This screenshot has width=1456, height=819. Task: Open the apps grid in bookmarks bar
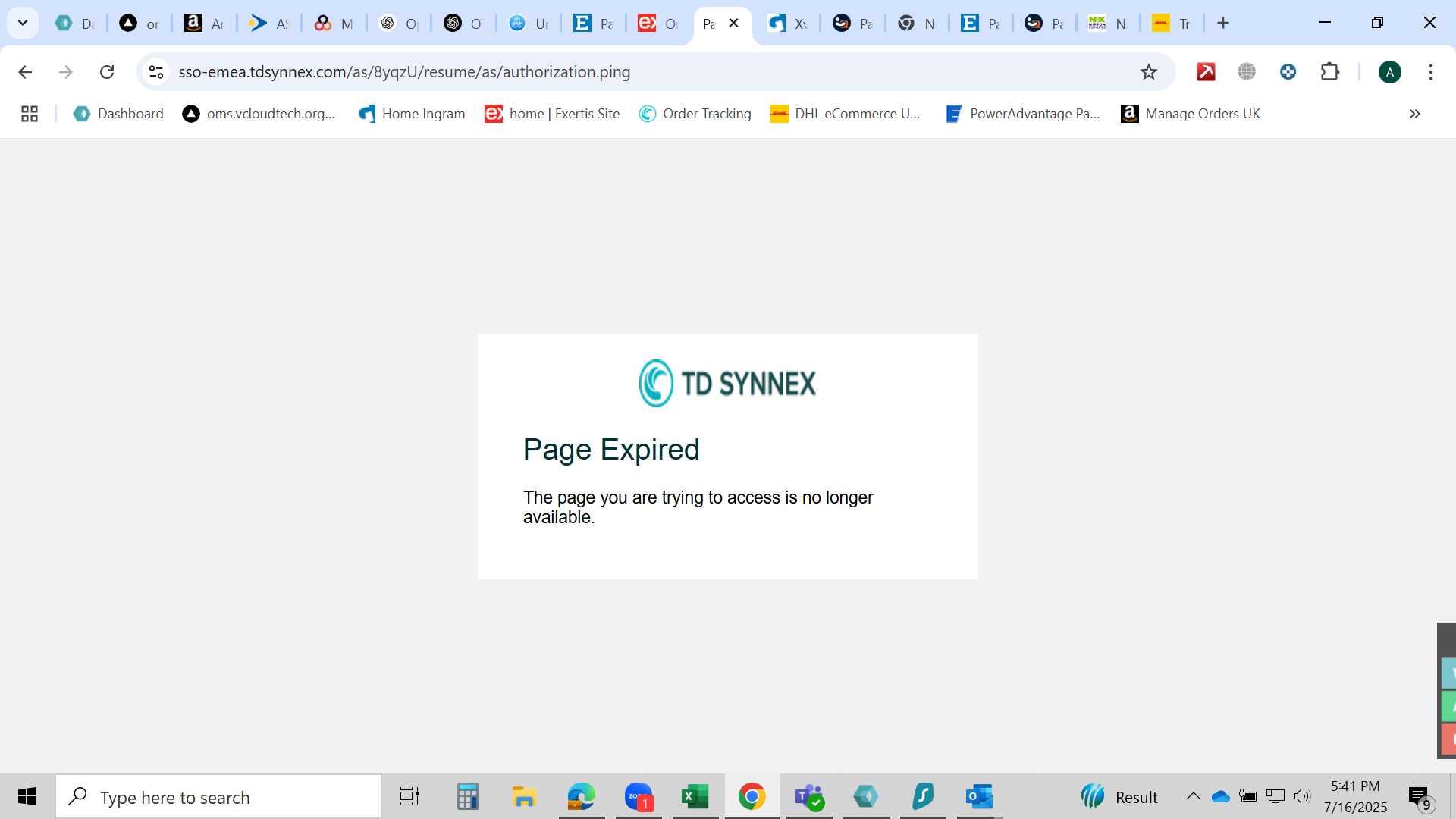click(x=30, y=114)
